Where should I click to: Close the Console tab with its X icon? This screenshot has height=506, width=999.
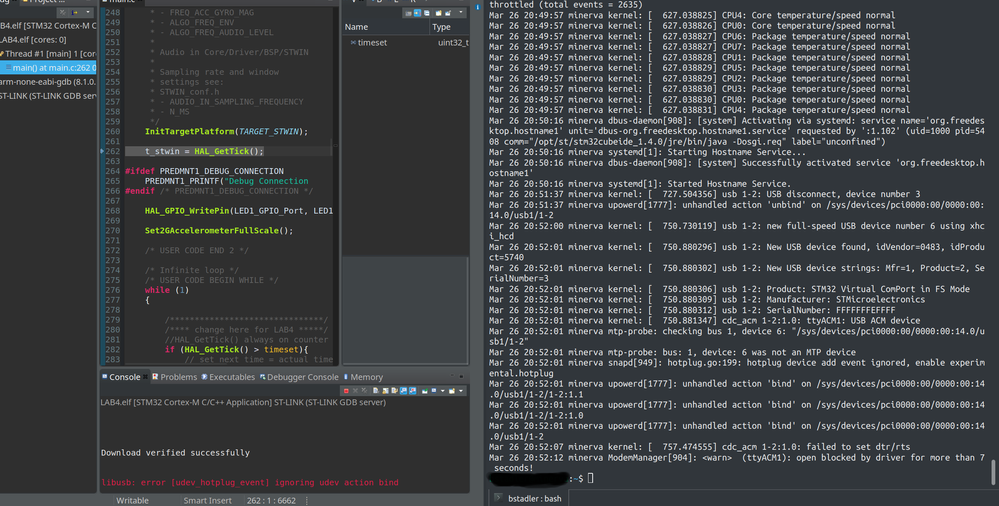point(145,377)
